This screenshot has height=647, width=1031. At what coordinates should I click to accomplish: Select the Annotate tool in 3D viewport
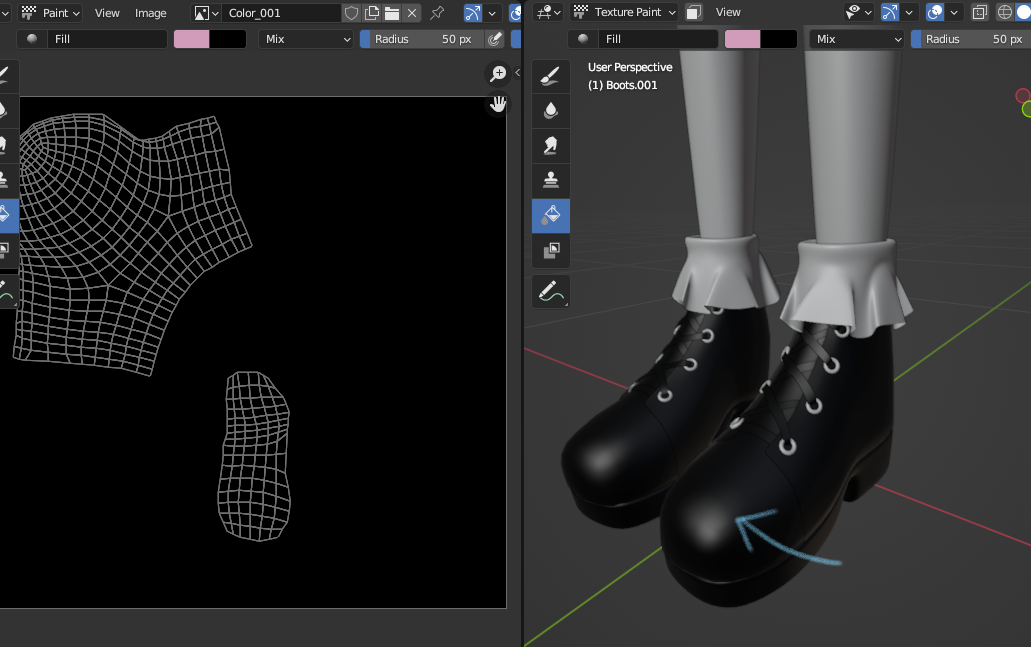550,291
